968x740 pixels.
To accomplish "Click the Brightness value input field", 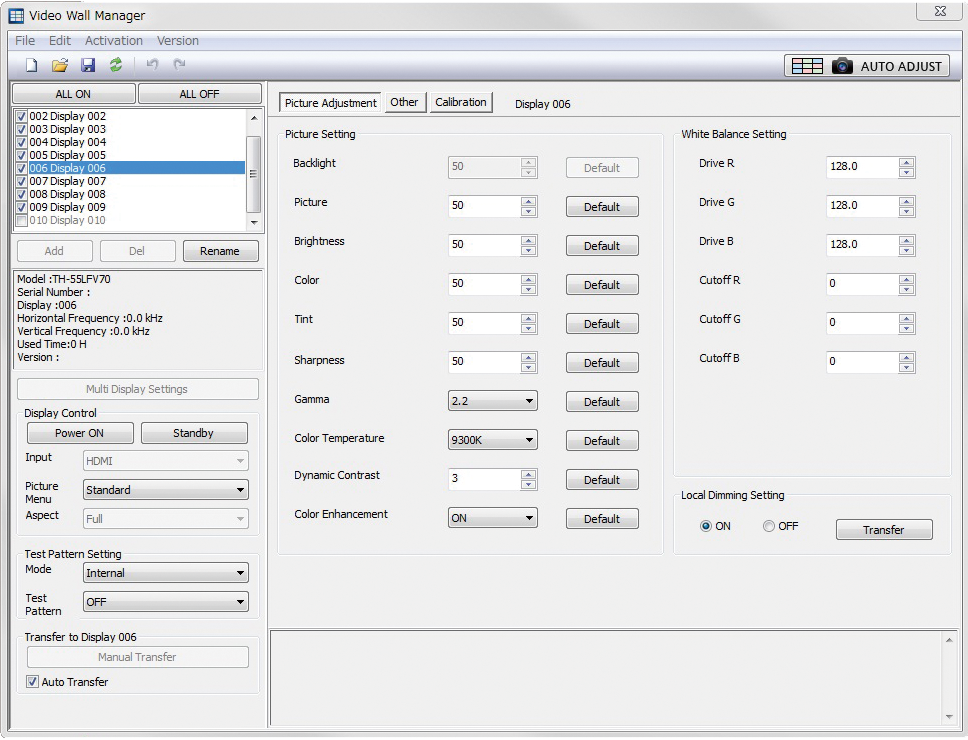I will pos(484,245).
